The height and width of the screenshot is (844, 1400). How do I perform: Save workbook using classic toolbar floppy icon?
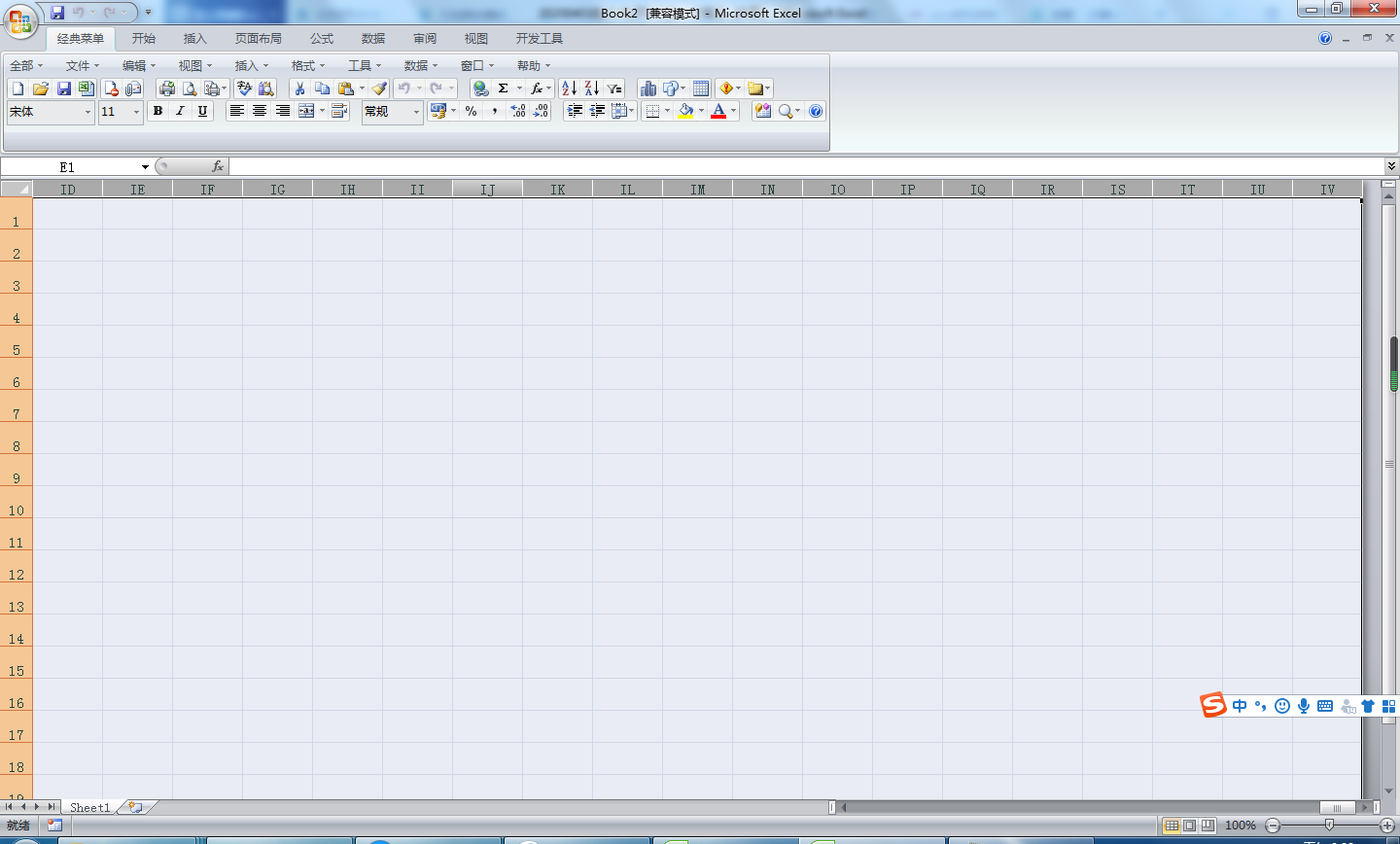click(64, 88)
